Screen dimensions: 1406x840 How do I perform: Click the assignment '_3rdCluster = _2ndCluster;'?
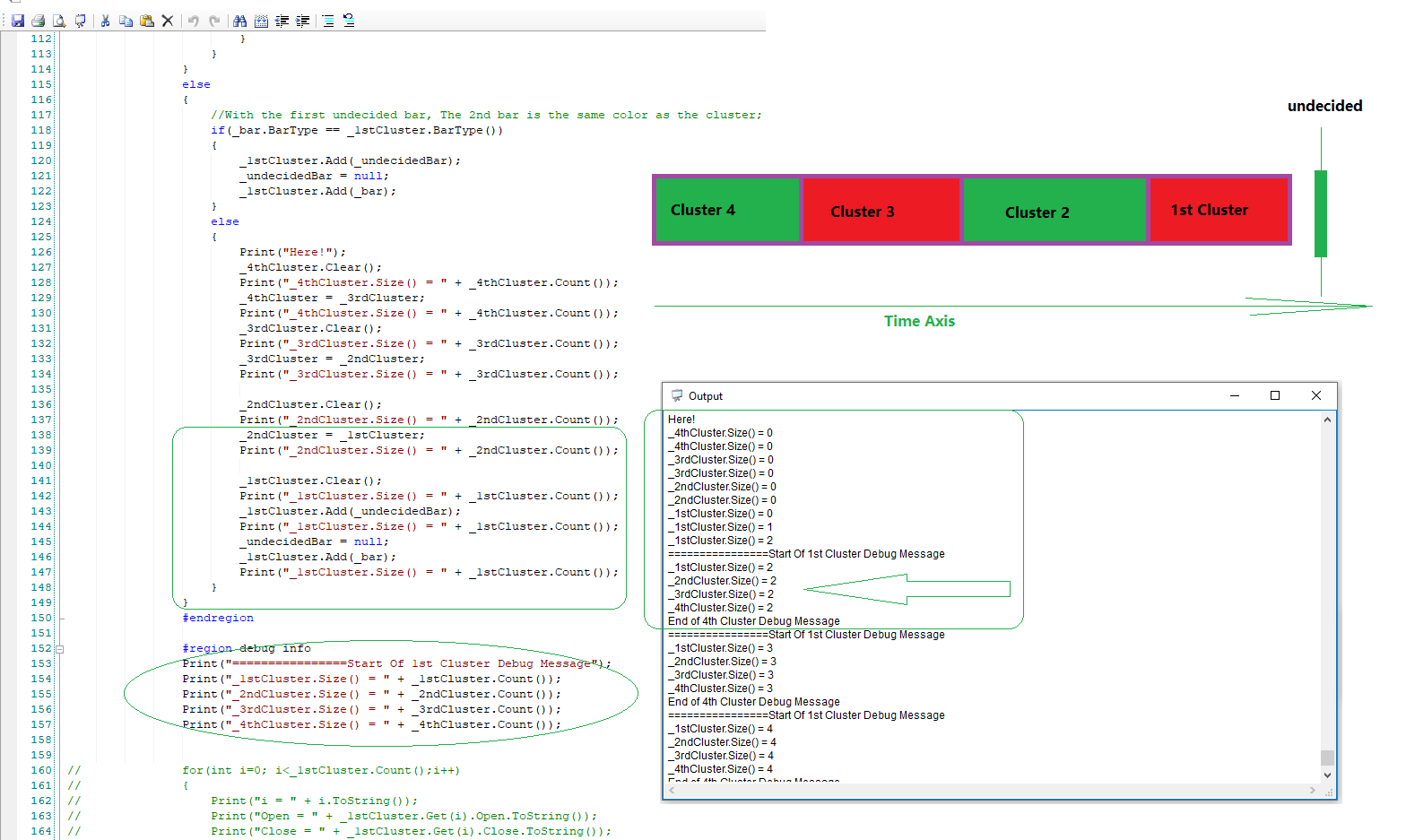tap(332, 359)
